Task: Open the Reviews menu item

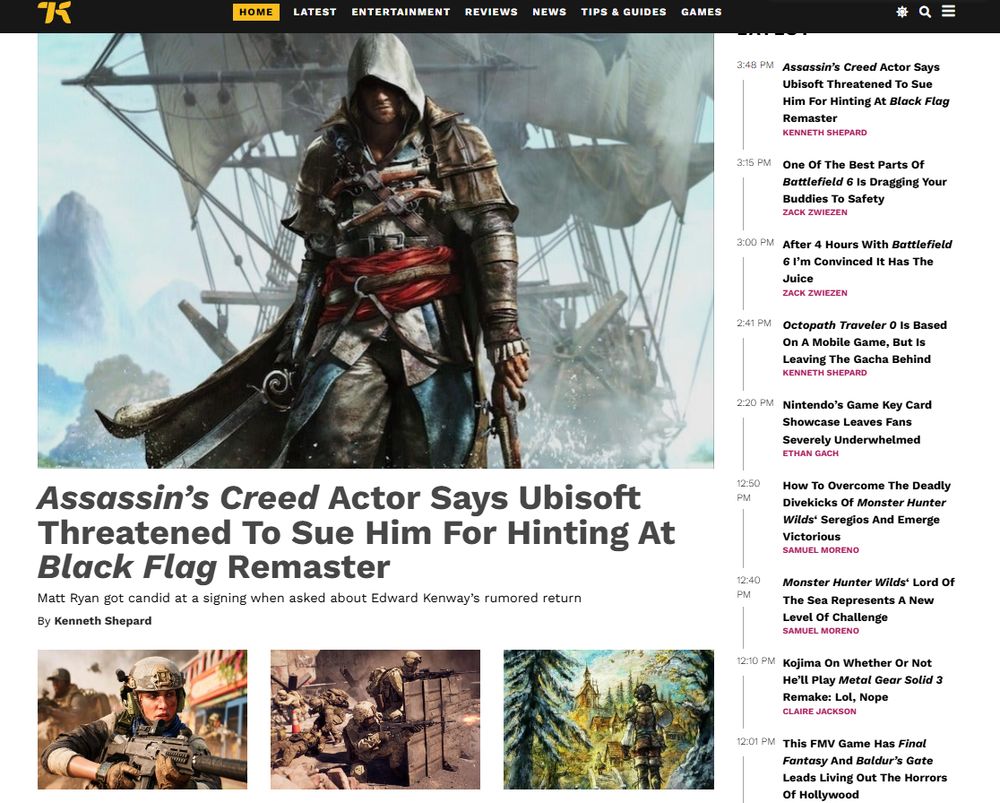Action: coord(491,11)
